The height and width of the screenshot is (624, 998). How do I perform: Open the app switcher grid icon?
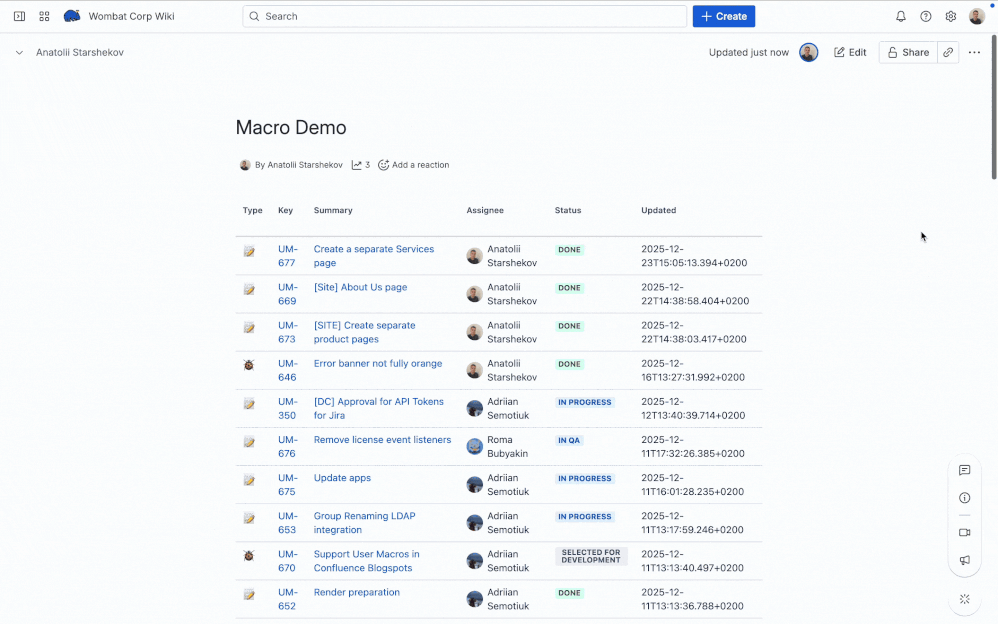(x=44, y=16)
